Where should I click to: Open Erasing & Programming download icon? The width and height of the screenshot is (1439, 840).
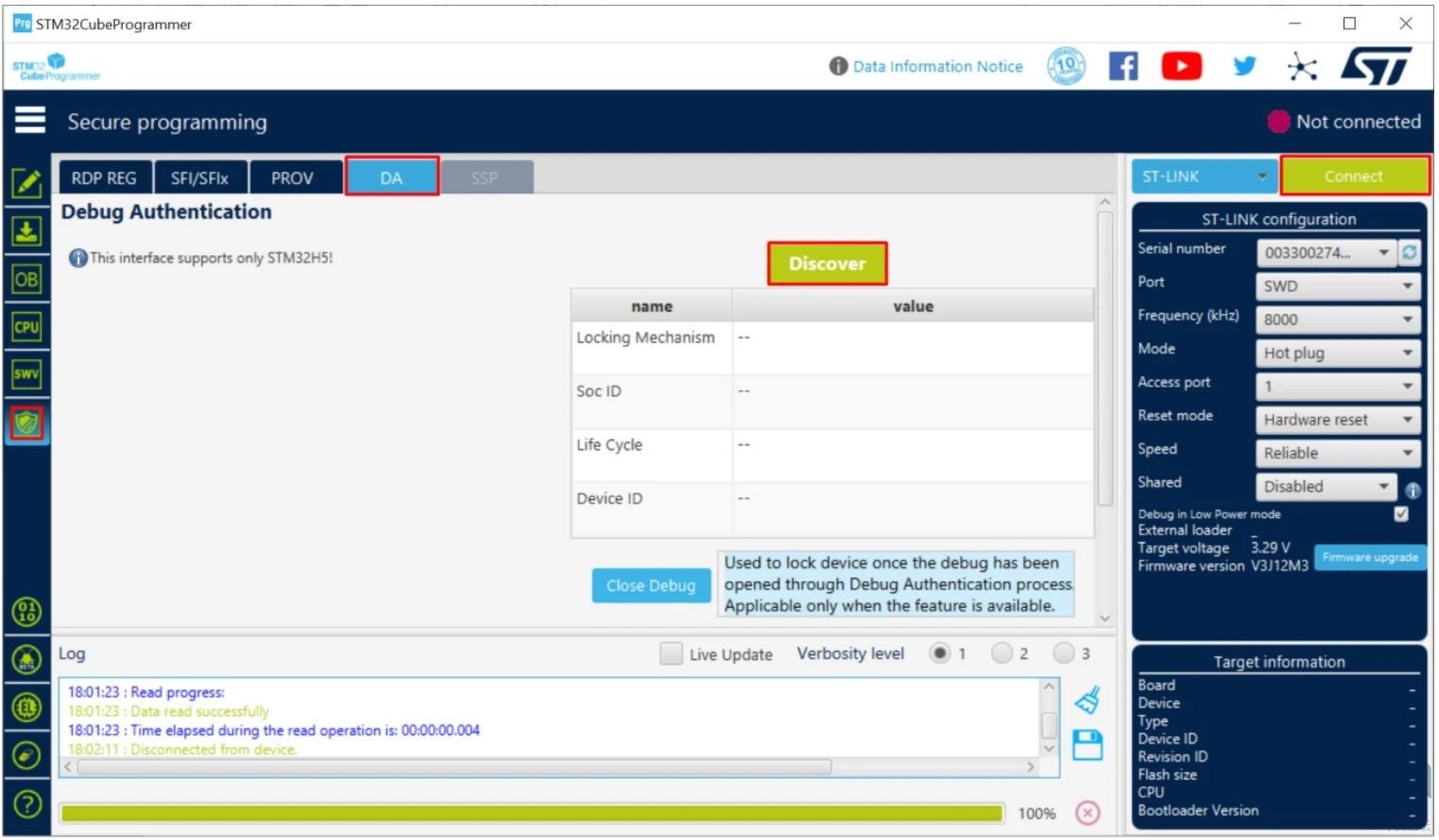[x=26, y=231]
